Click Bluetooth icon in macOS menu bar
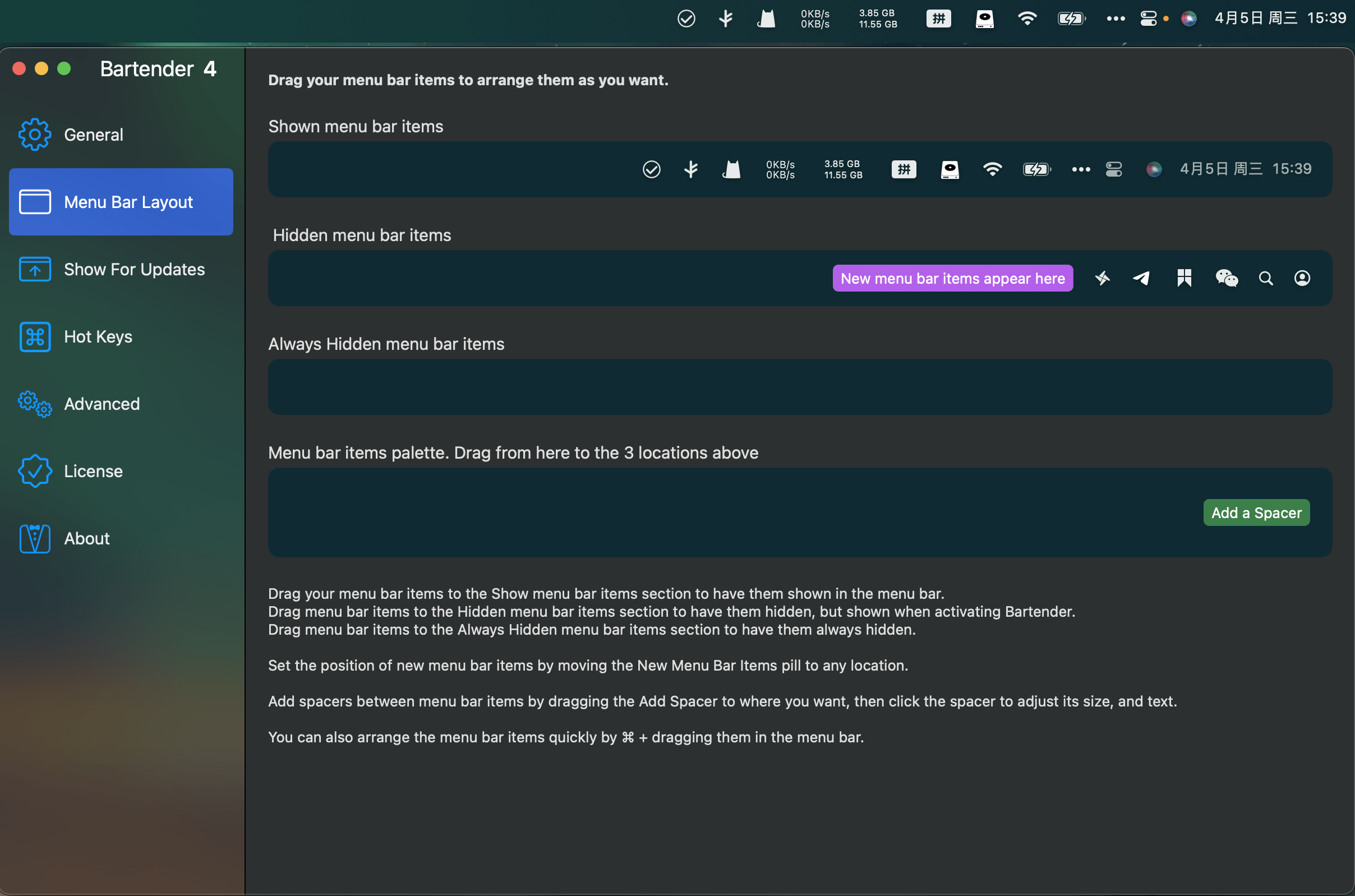Image resolution: width=1355 pixels, height=896 pixels. point(726,19)
